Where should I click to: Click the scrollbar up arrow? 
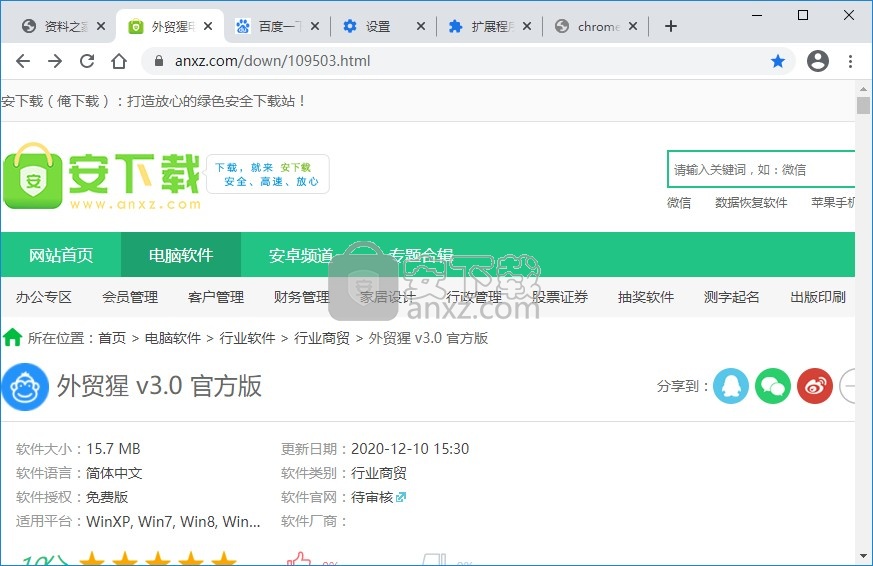(x=863, y=89)
